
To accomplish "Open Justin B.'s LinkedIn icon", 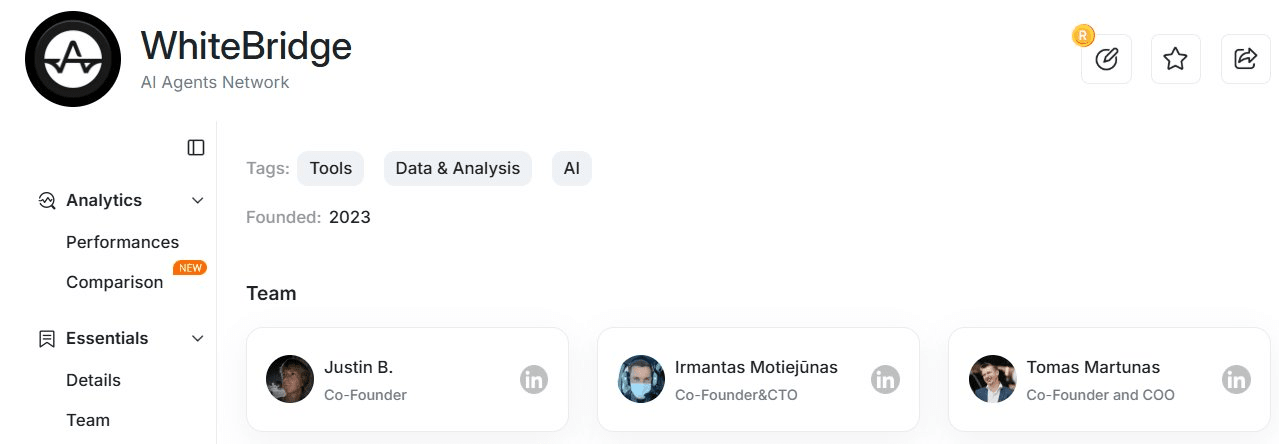I will [534, 380].
